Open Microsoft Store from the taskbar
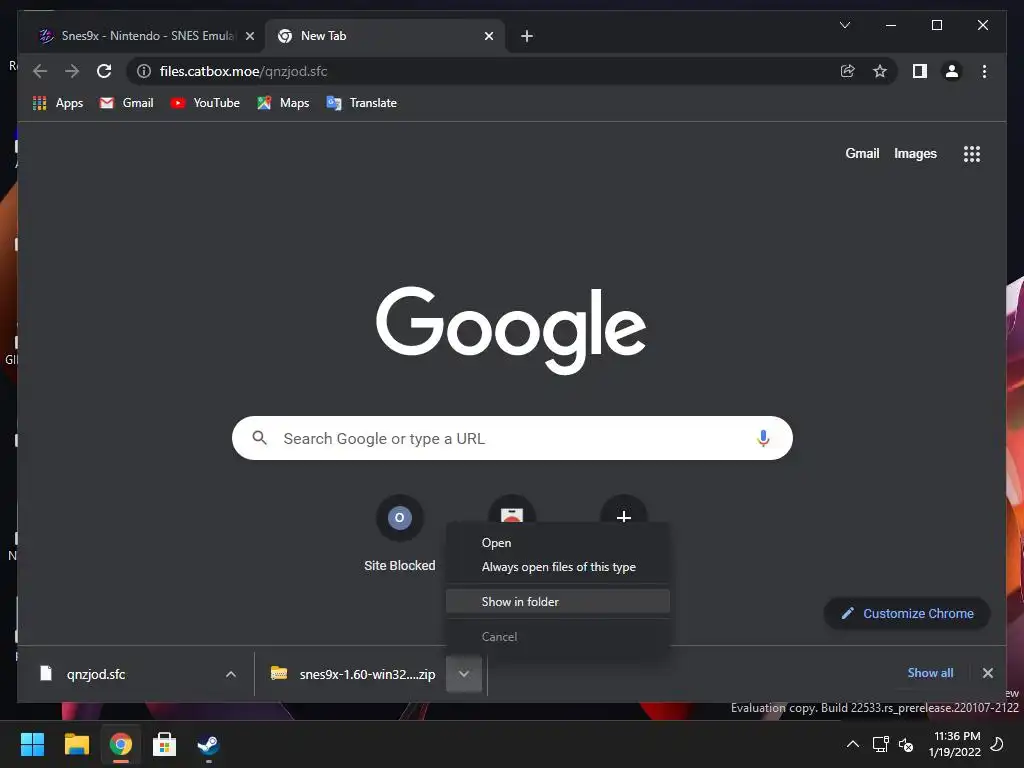The image size is (1024, 768). click(164, 744)
